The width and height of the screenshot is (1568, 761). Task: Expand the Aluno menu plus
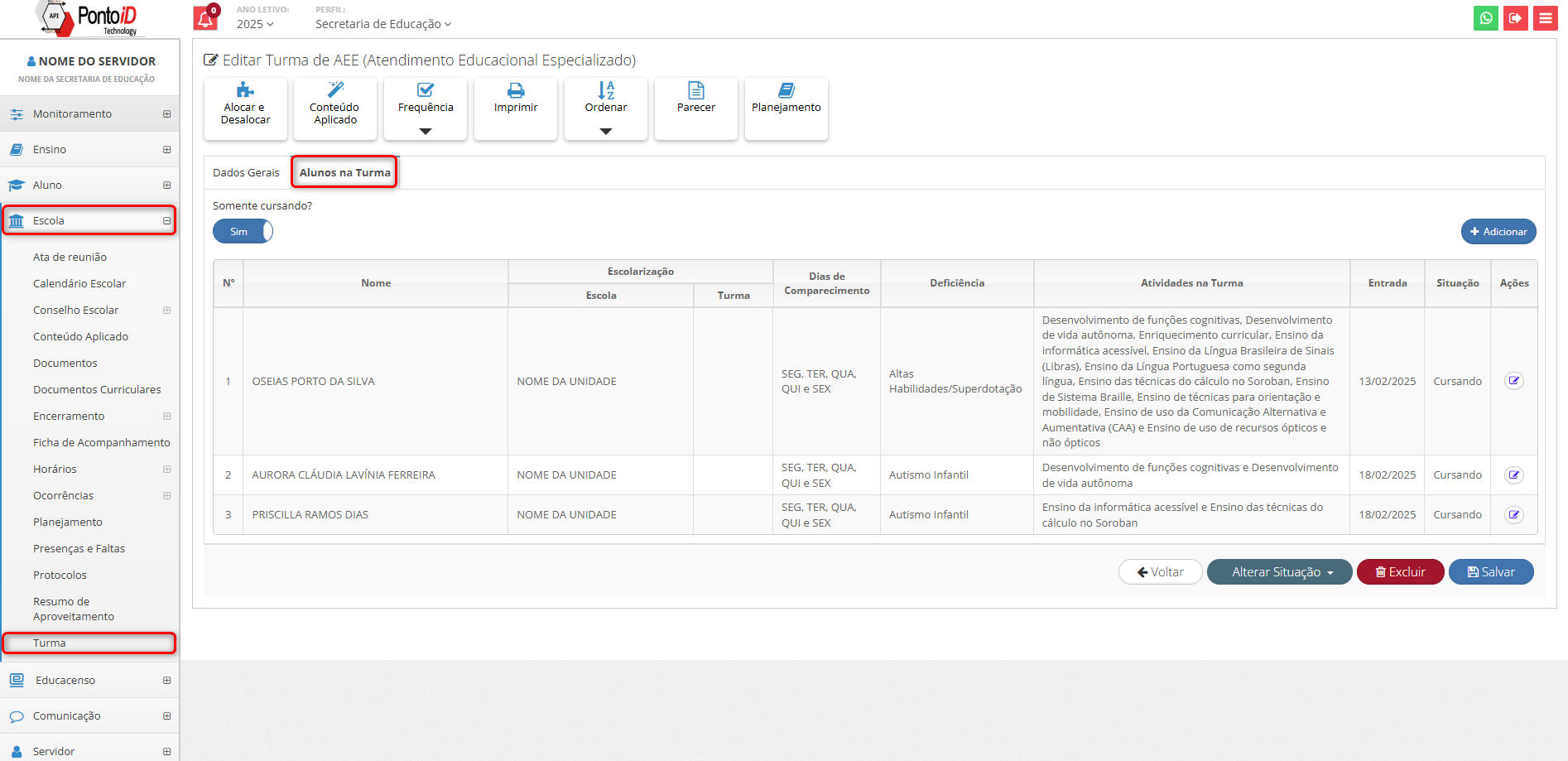coord(167,185)
